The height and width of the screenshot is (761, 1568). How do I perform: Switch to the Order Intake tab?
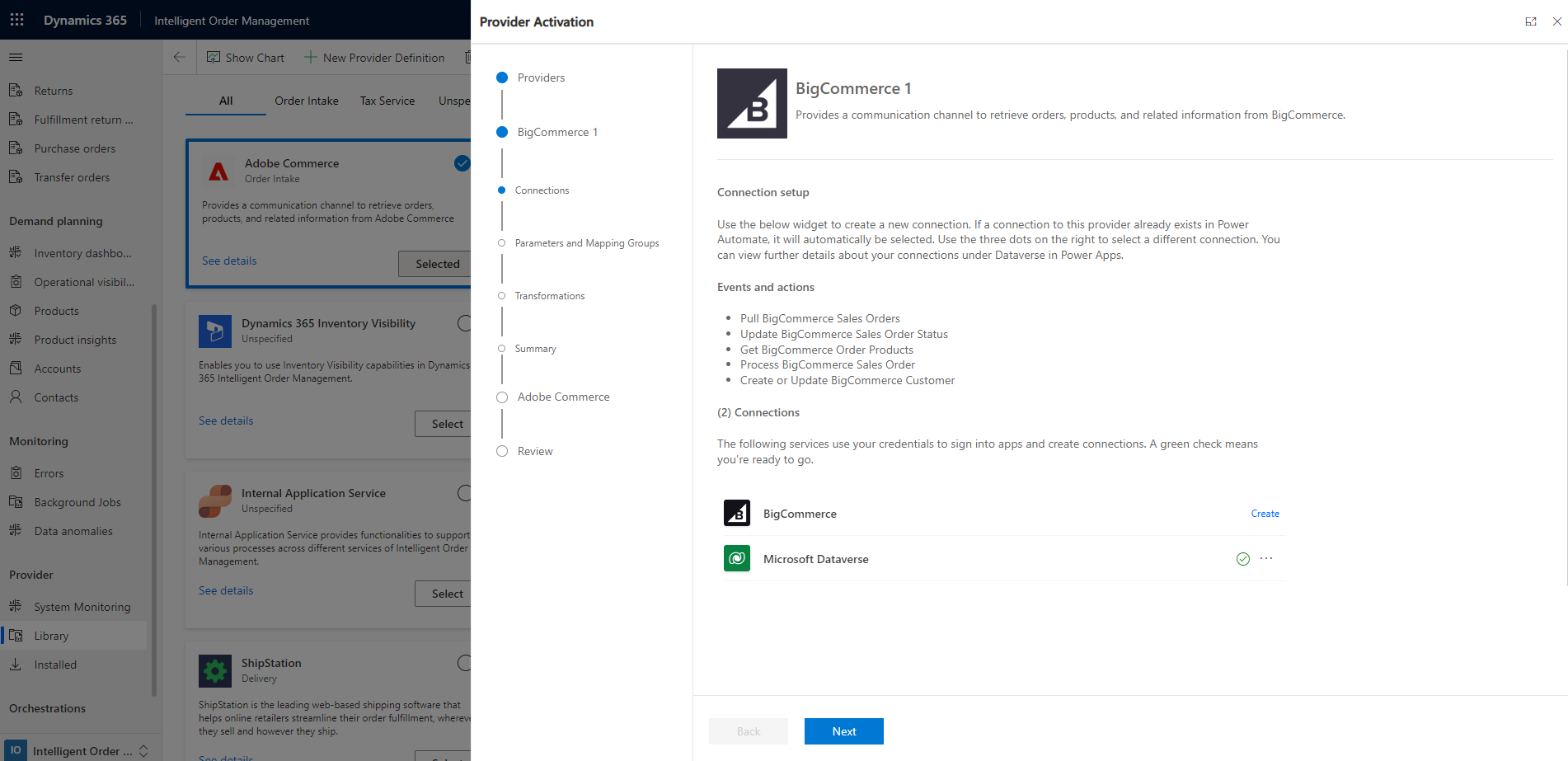tap(306, 100)
